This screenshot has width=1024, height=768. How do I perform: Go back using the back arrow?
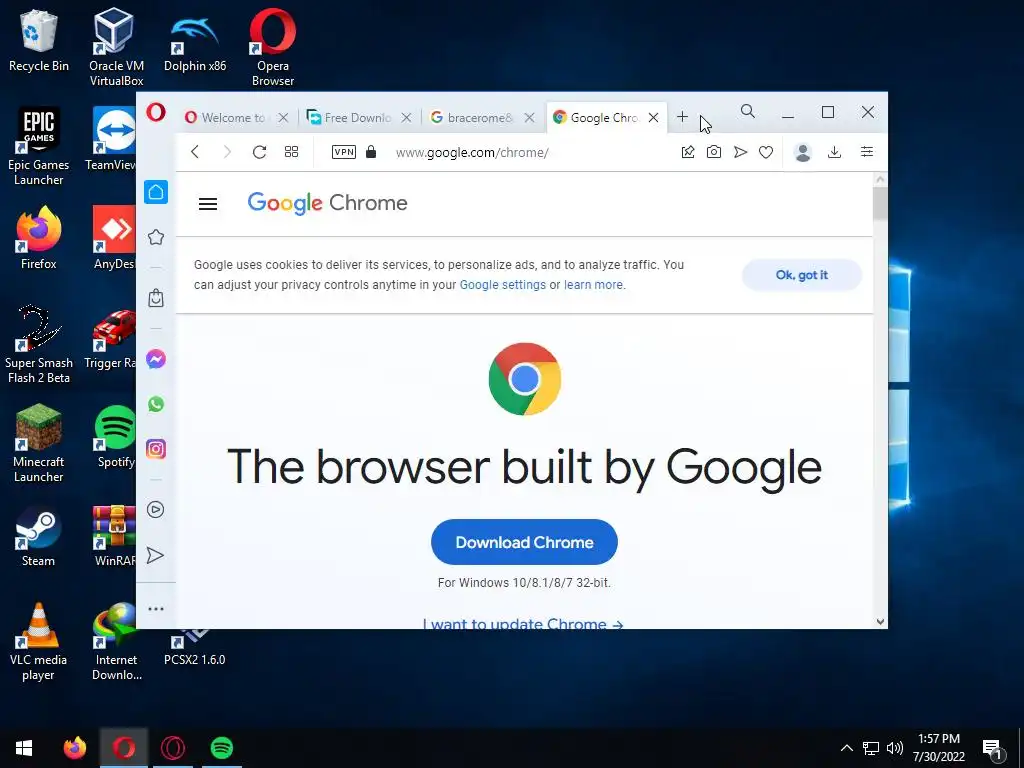point(195,152)
